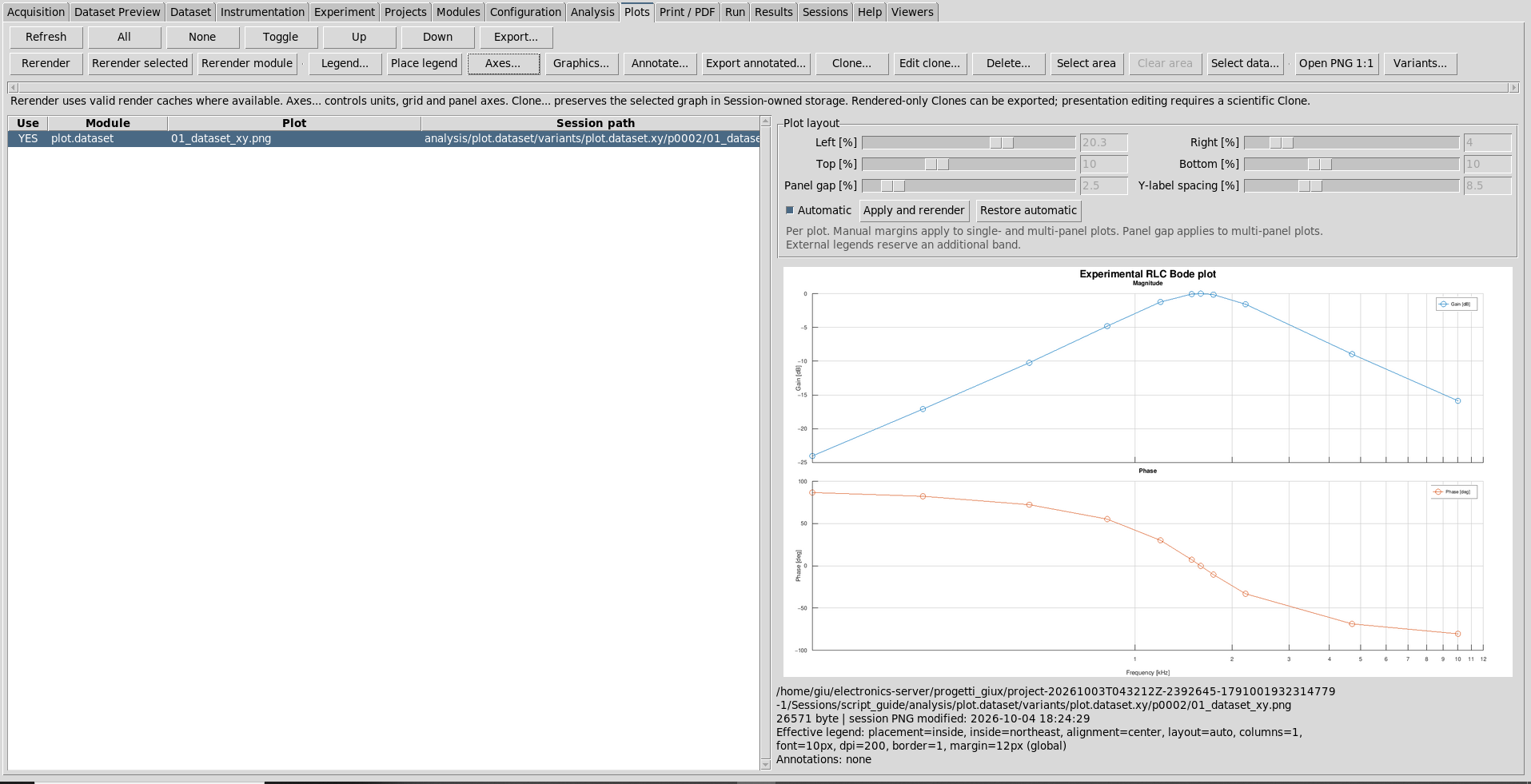The width and height of the screenshot is (1531, 784).
Task: Open the Plots tab
Action: (636, 12)
